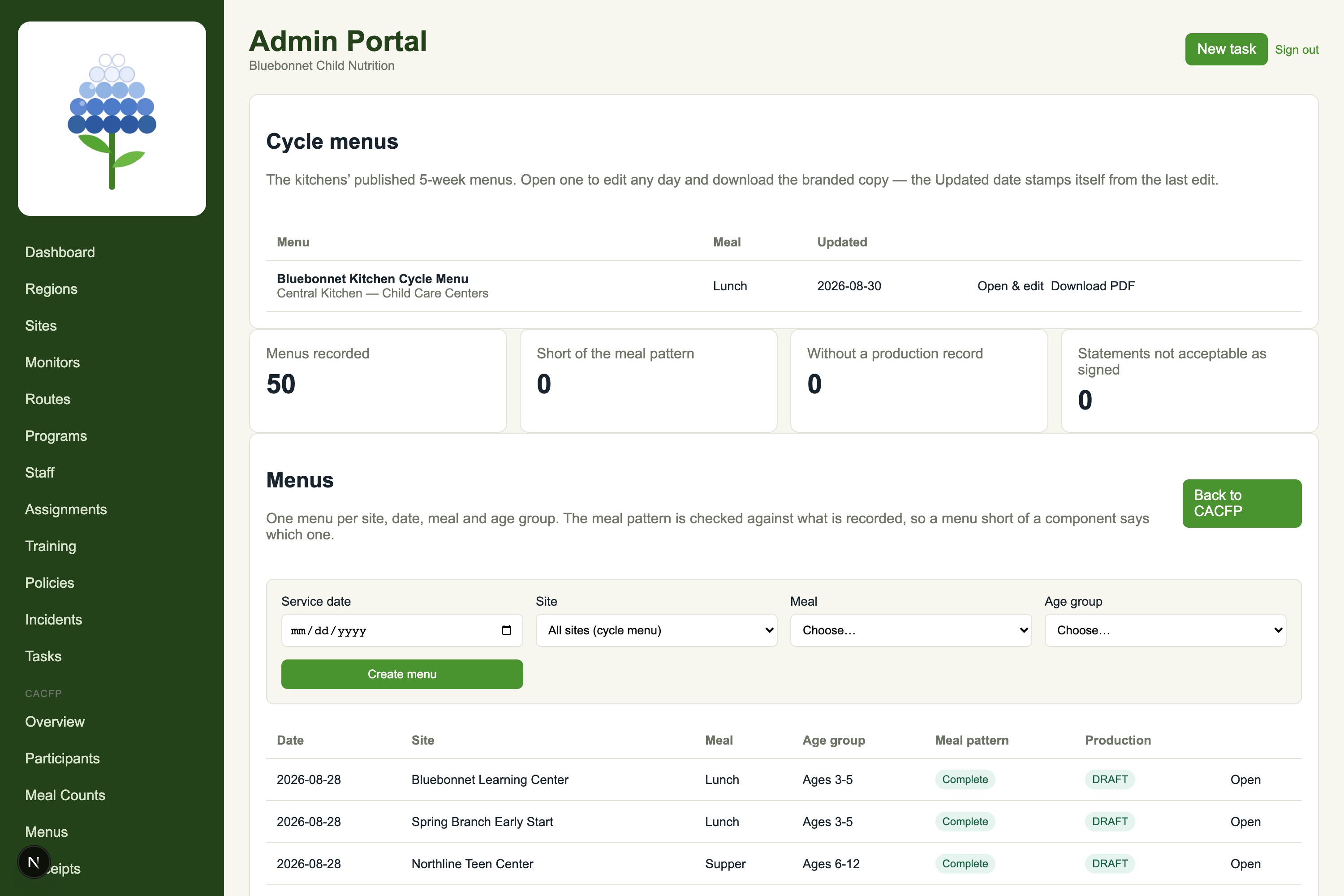Viewport: 1344px width, 896px height.
Task: Click Central Kitchen — Child Care Centers subtitle
Action: pos(382,293)
